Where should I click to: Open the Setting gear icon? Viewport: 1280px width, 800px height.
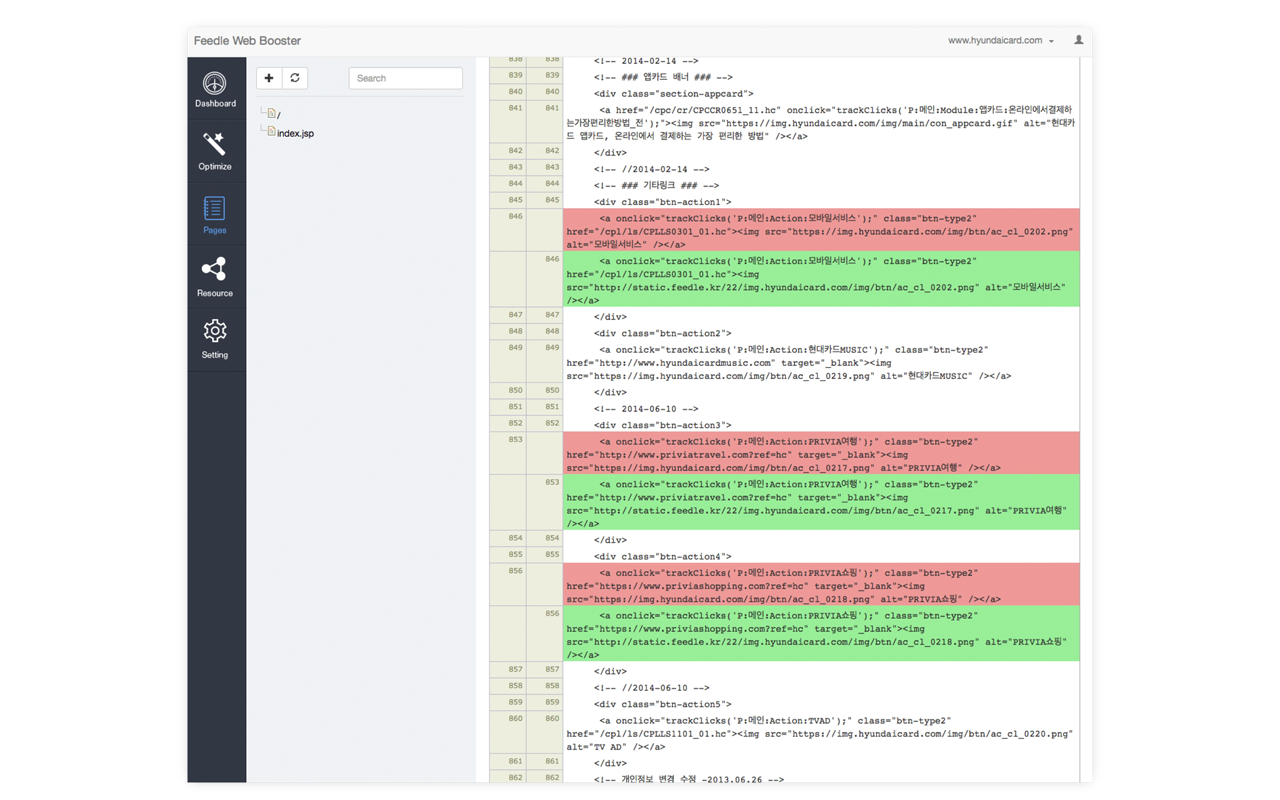coord(215,339)
